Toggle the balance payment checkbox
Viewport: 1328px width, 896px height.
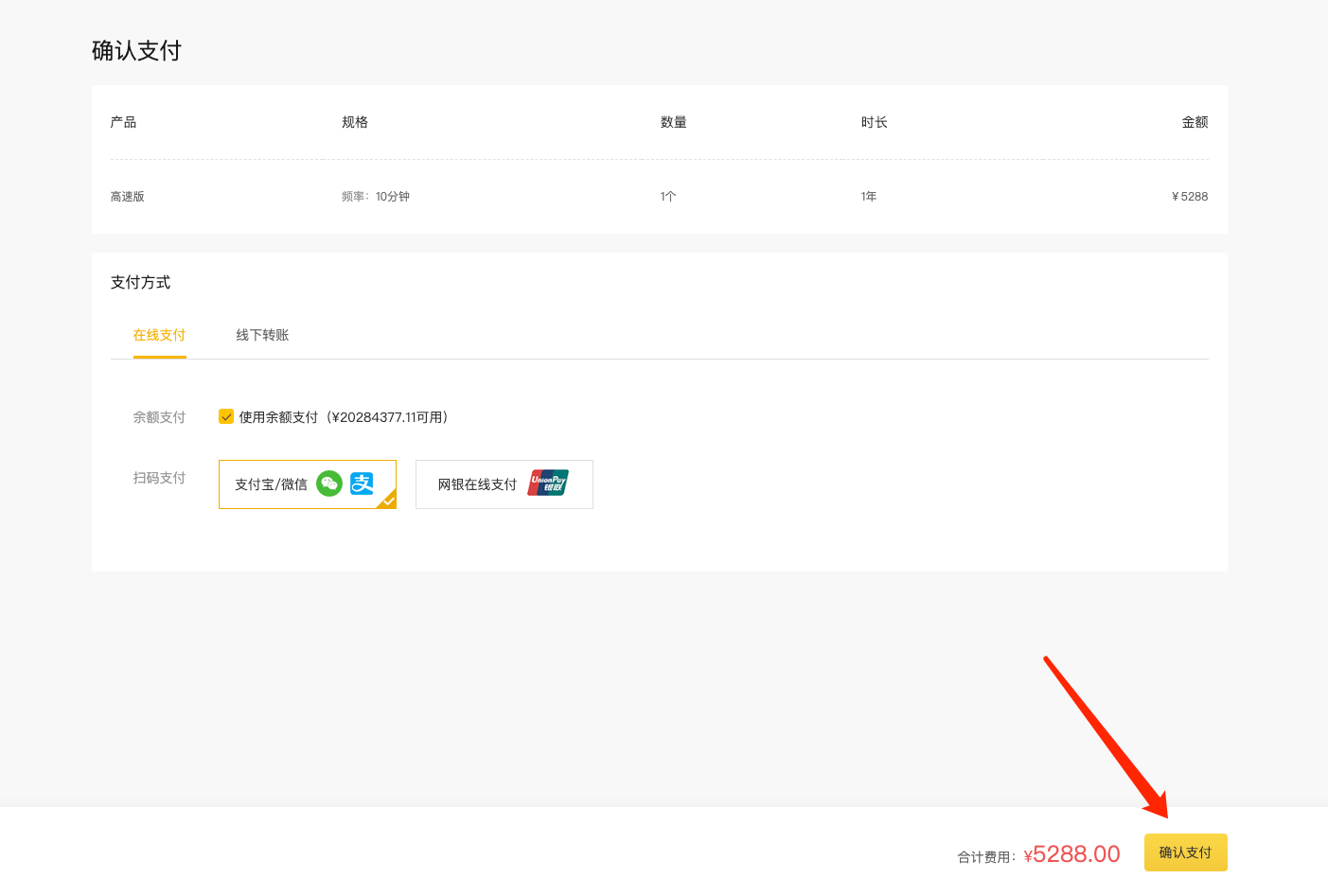tap(226, 416)
